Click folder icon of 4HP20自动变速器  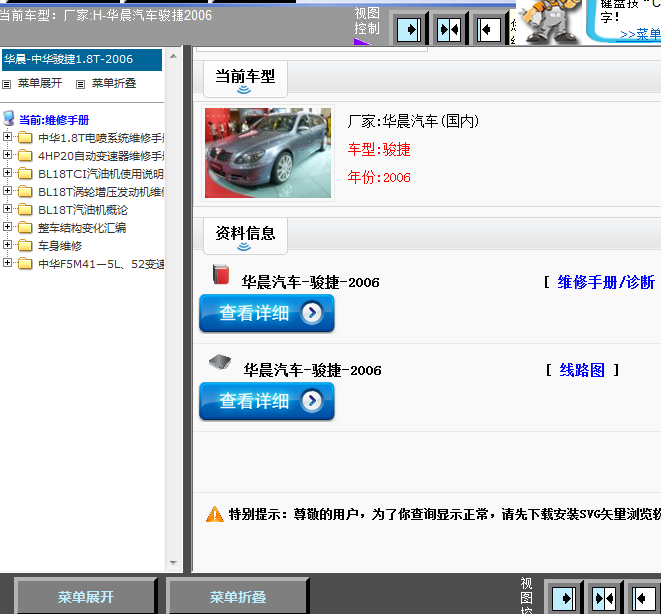pos(25,156)
